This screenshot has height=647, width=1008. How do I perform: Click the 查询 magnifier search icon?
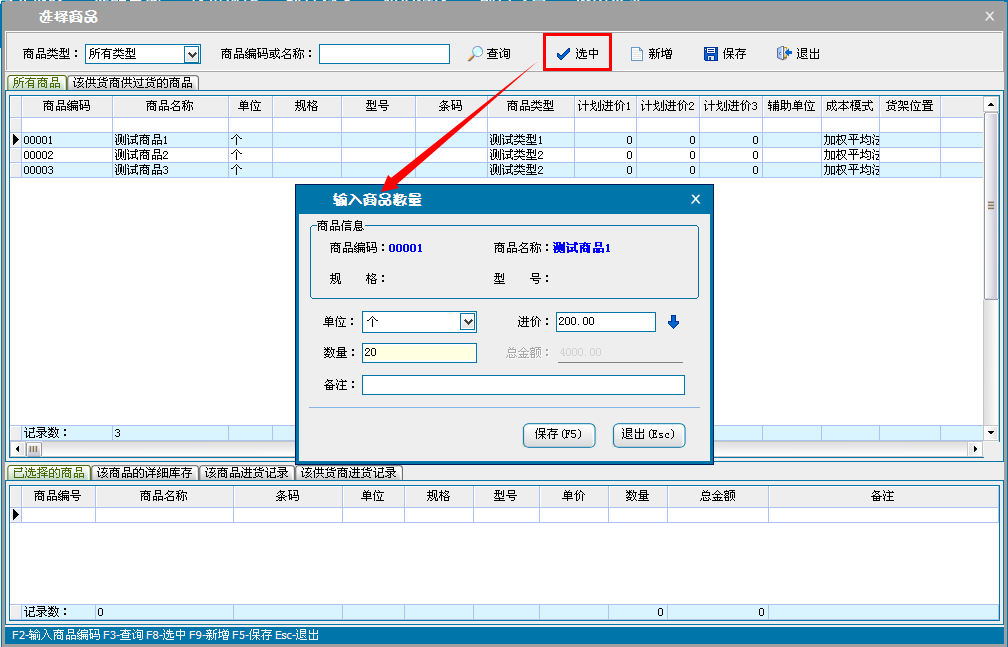(x=476, y=54)
